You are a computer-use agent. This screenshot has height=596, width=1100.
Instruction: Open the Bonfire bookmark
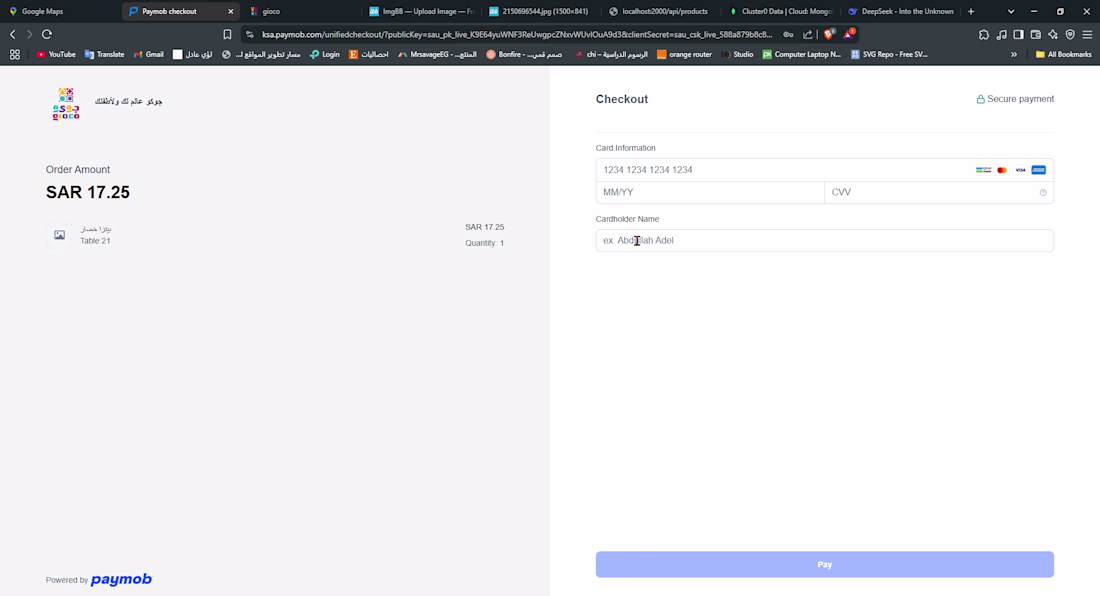click(524, 54)
